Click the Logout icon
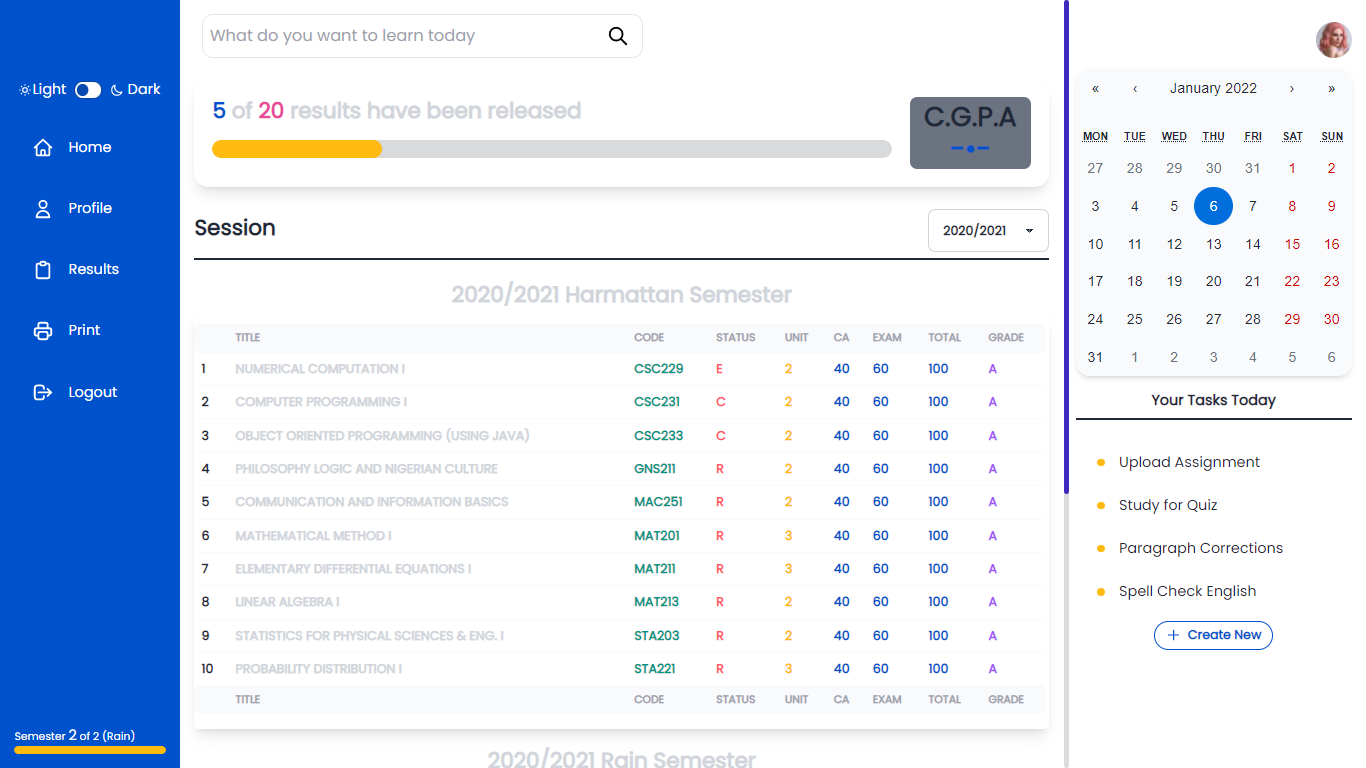Screen dimensions: 1366x768 click(x=42, y=391)
